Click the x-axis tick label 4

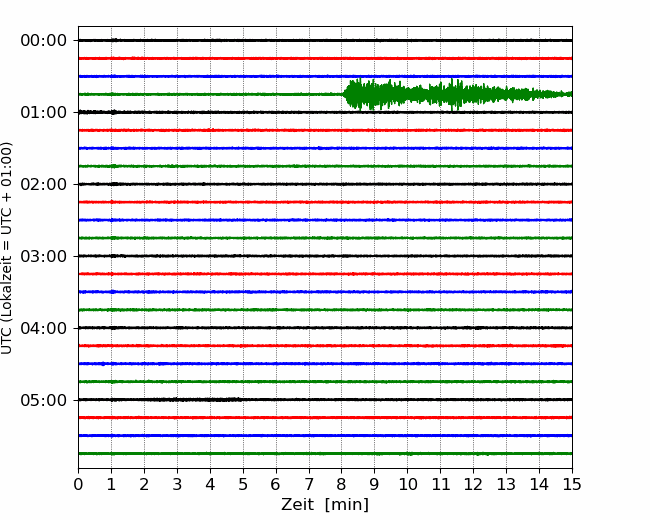[x=210, y=484]
